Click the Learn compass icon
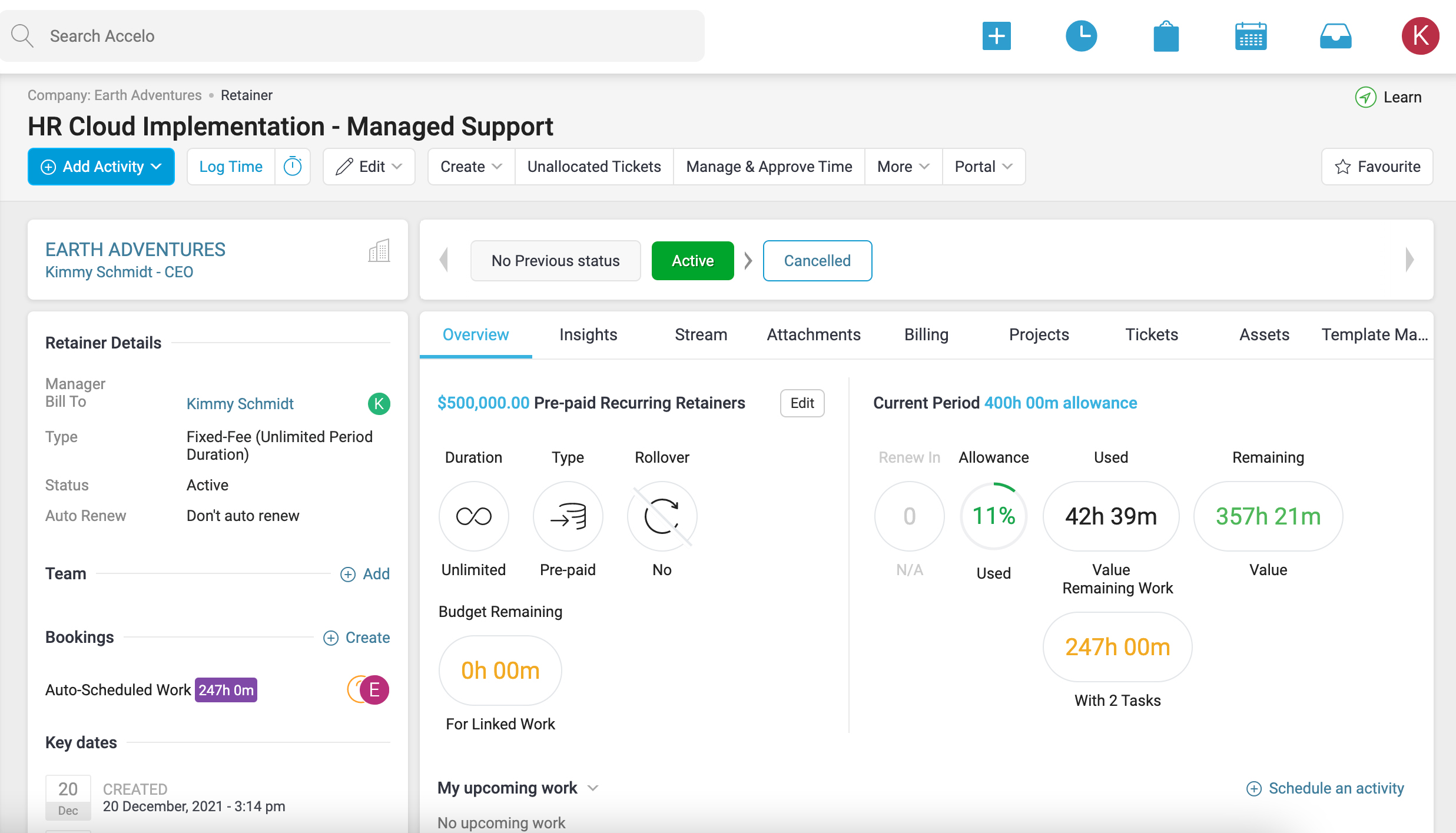 click(x=1365, y=97)
